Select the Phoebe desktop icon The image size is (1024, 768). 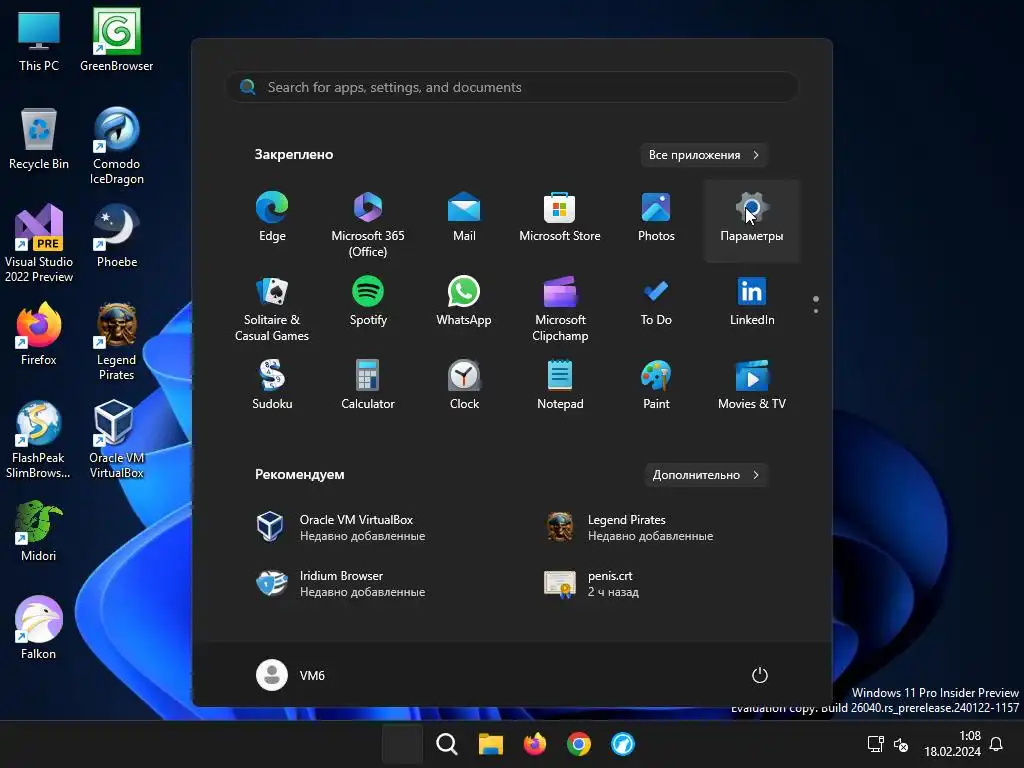click(116, 236)
